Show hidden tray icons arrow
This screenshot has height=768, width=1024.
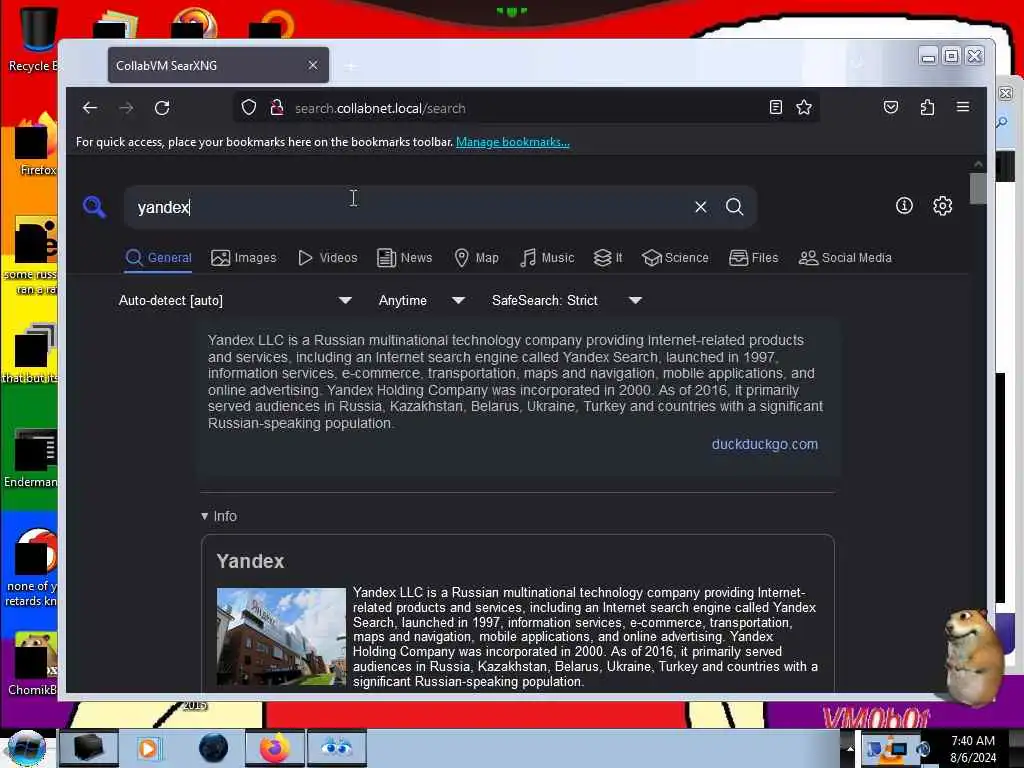850,748
